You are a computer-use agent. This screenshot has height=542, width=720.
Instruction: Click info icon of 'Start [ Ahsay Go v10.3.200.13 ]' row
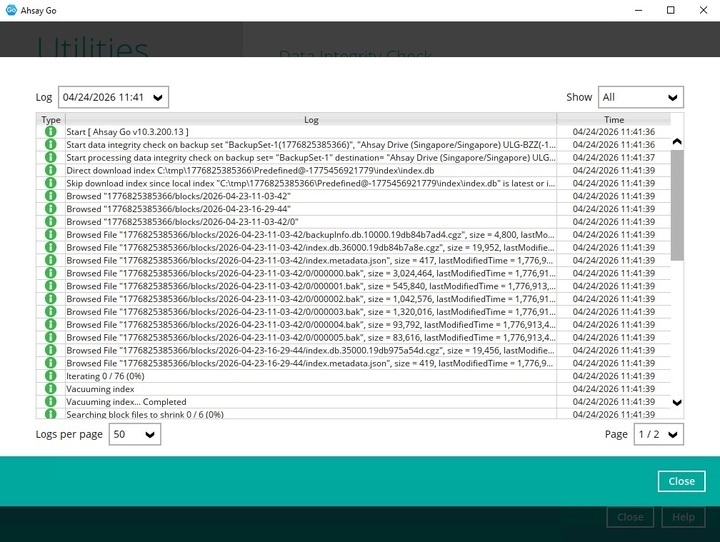point(51,132)
